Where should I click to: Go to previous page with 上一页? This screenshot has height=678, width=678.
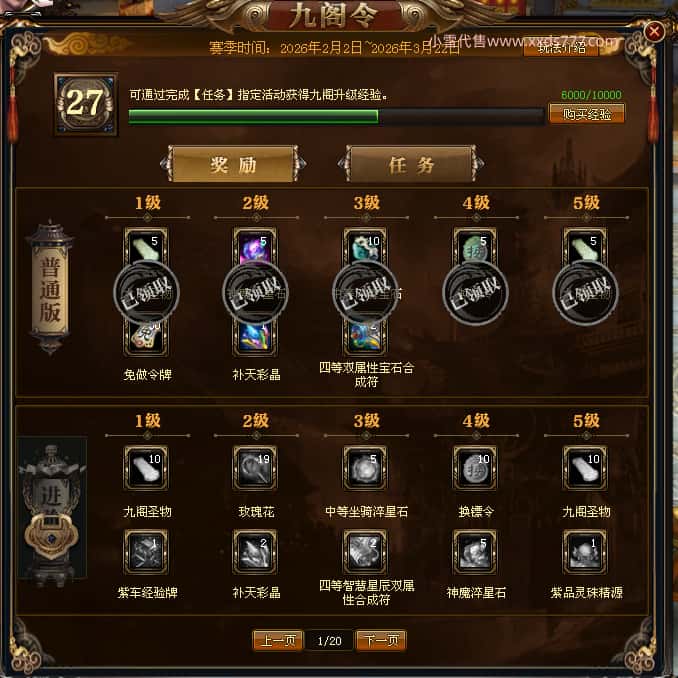click(x=278, y=640)
